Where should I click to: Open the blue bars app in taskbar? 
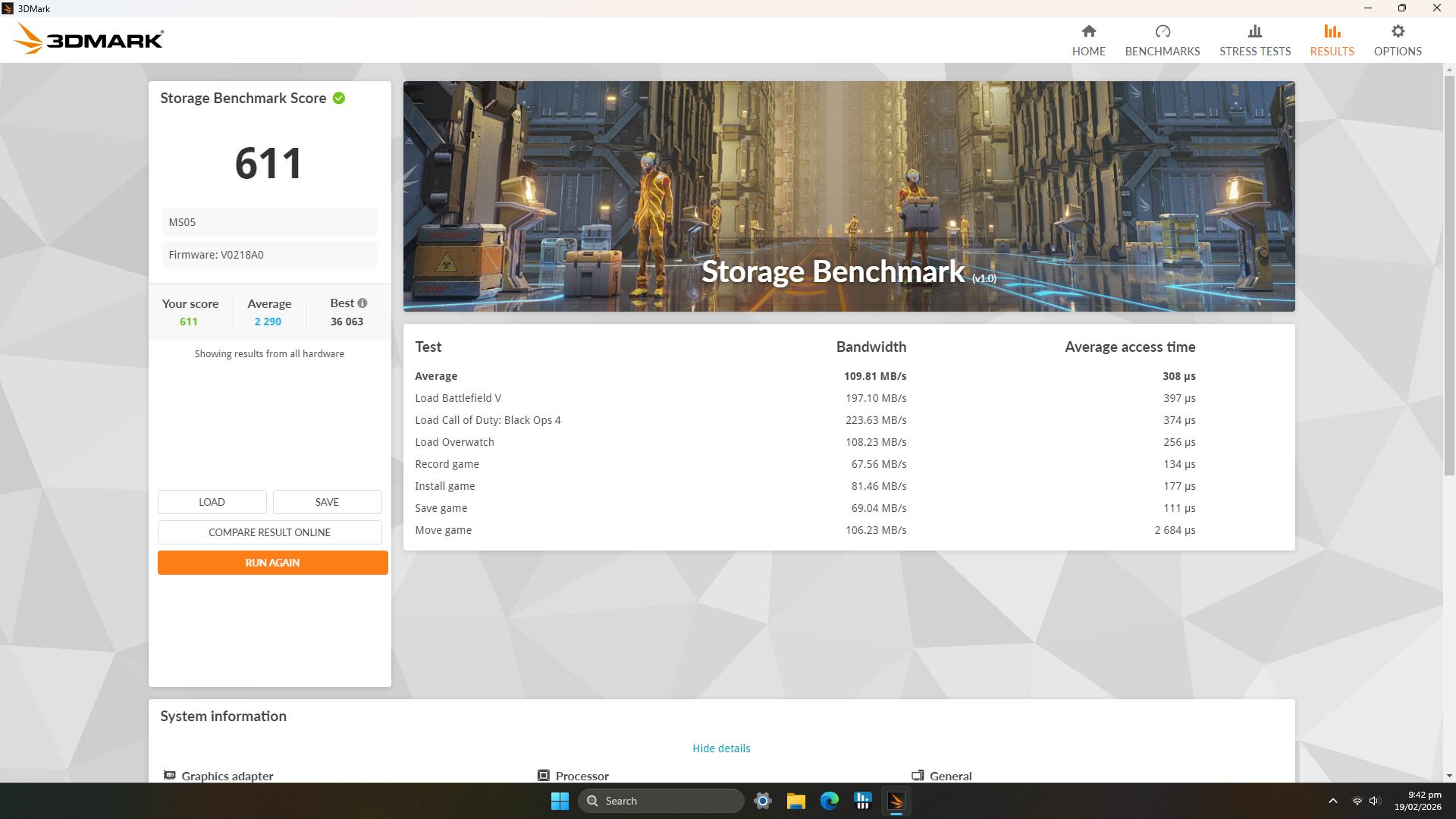click(862, 801)
